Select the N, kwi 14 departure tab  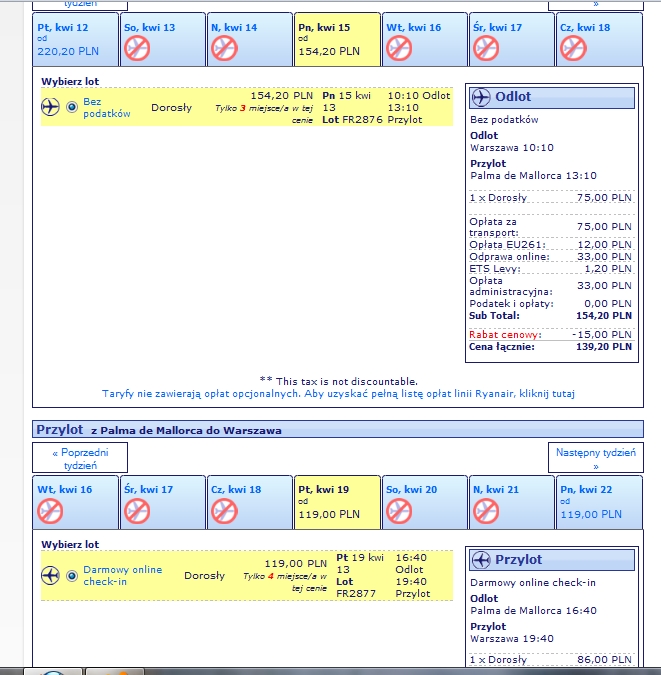coord(250,39)
